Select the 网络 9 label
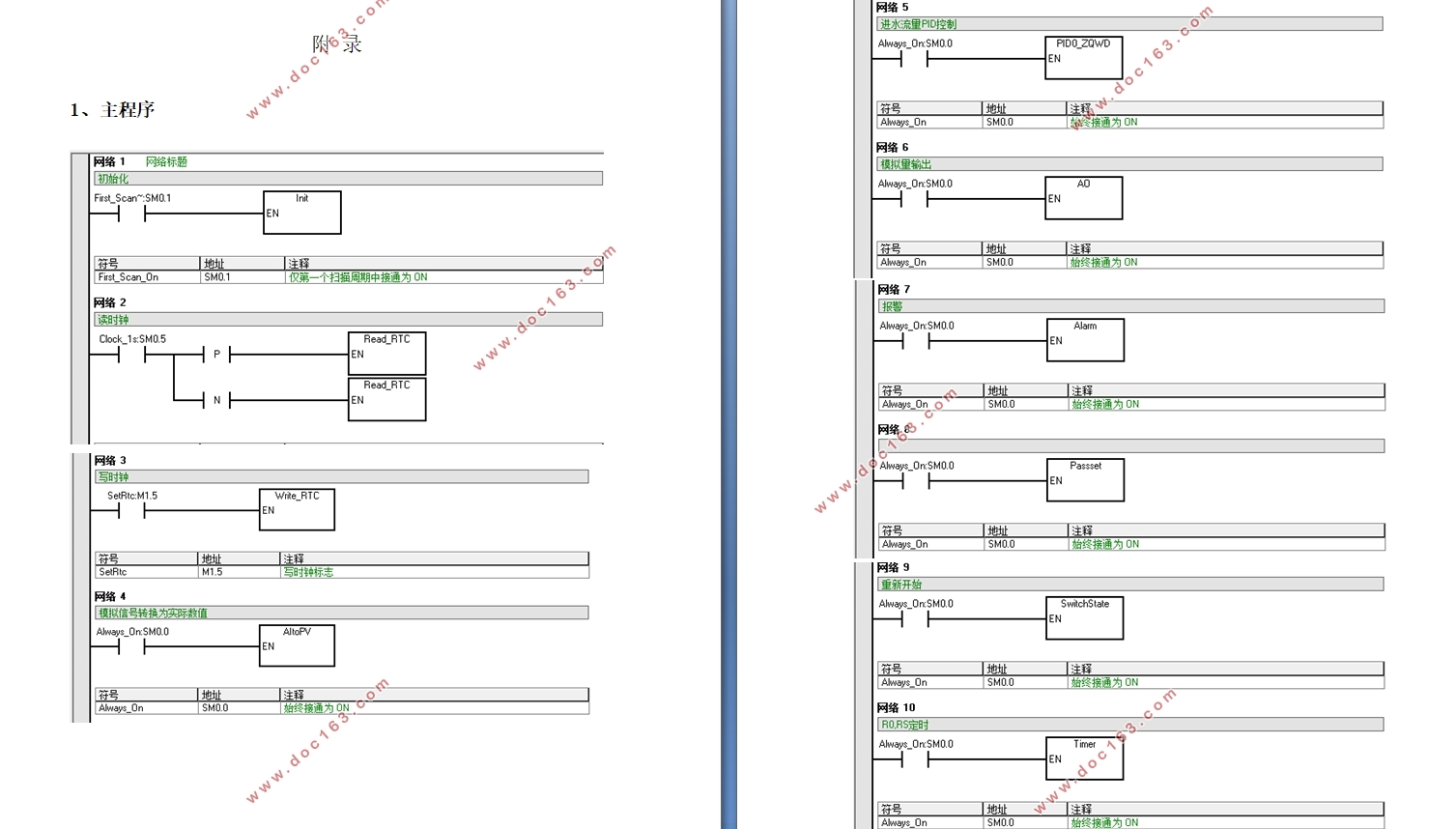The width and height of the screenshot is (1456, 829). 894,567
